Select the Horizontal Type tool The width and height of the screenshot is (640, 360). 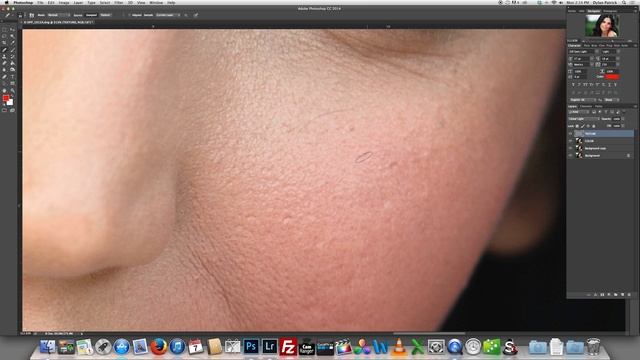(x=13, y=77)
